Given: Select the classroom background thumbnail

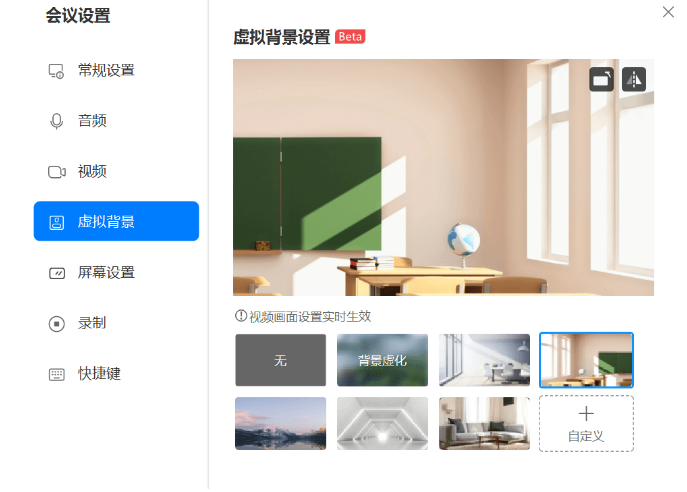Looking at the screenshot, I should [586, 360].
